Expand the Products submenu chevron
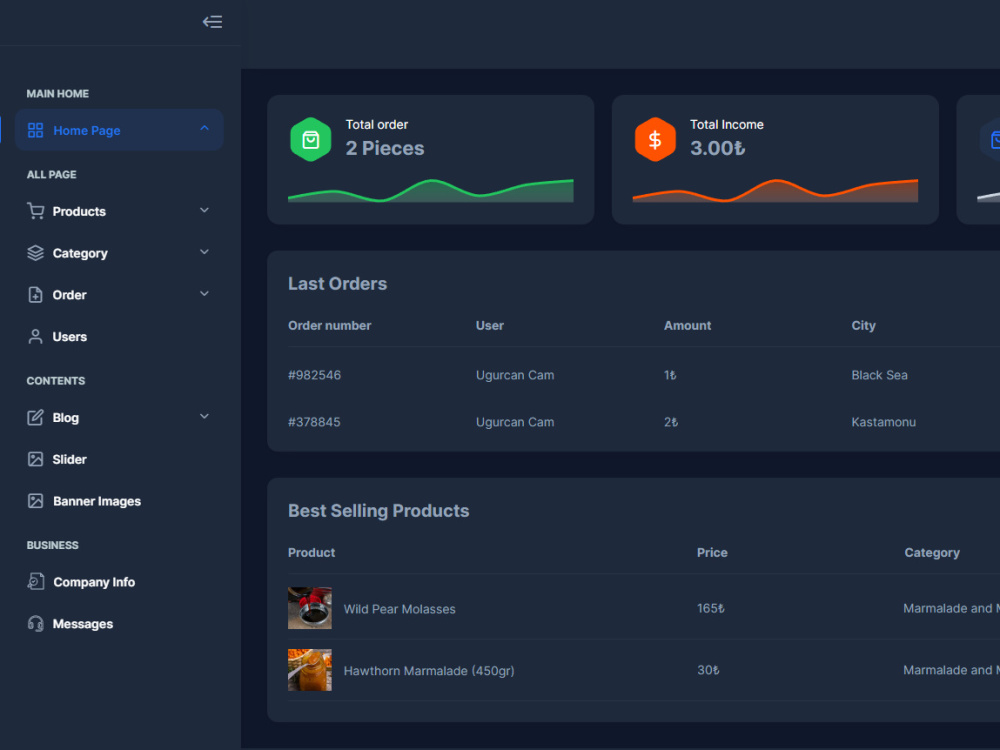 tap(204, 210)
